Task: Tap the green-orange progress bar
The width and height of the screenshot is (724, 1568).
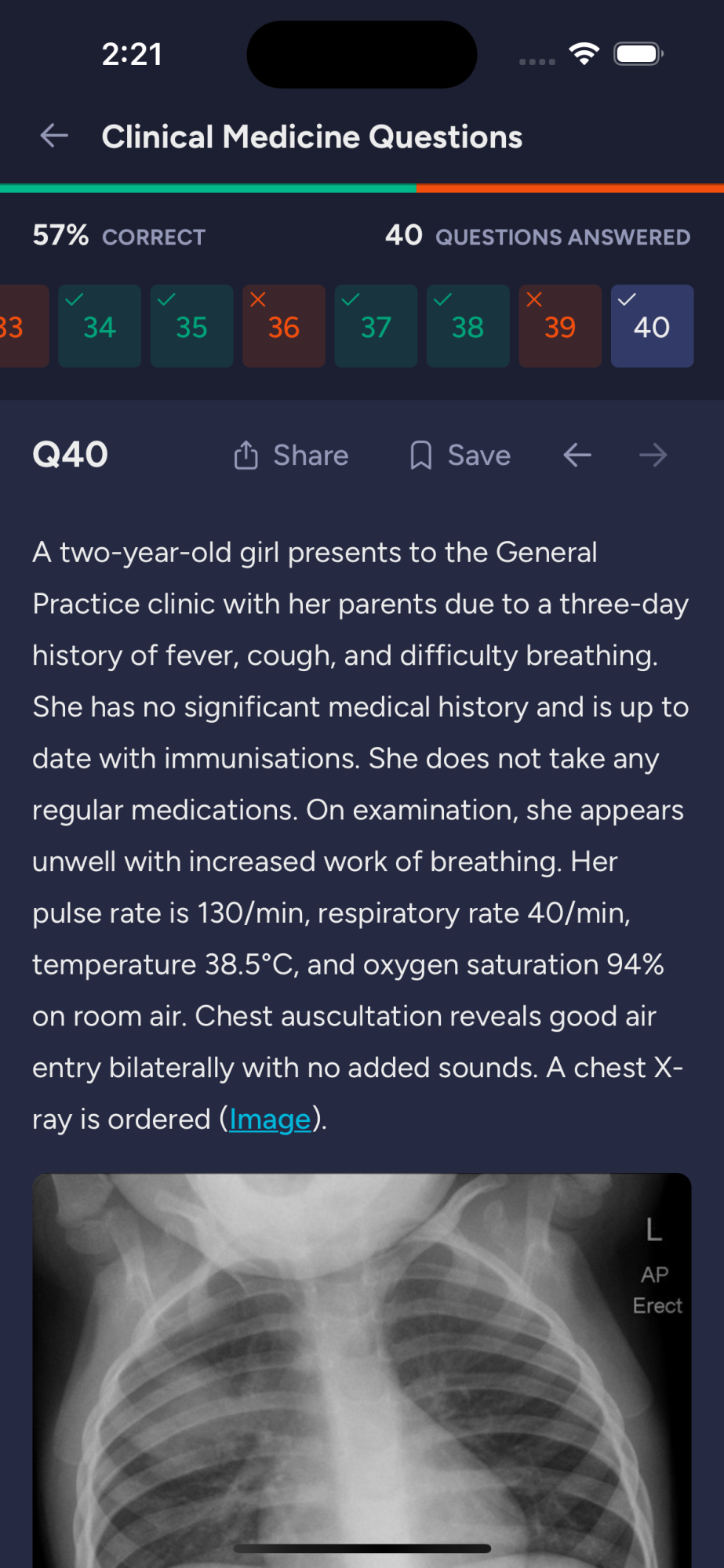Action: click(x=362, y=188)
